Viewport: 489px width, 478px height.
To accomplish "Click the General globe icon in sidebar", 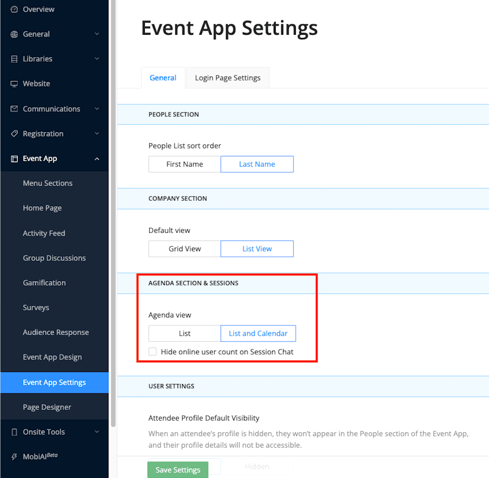I will (14, 34).
